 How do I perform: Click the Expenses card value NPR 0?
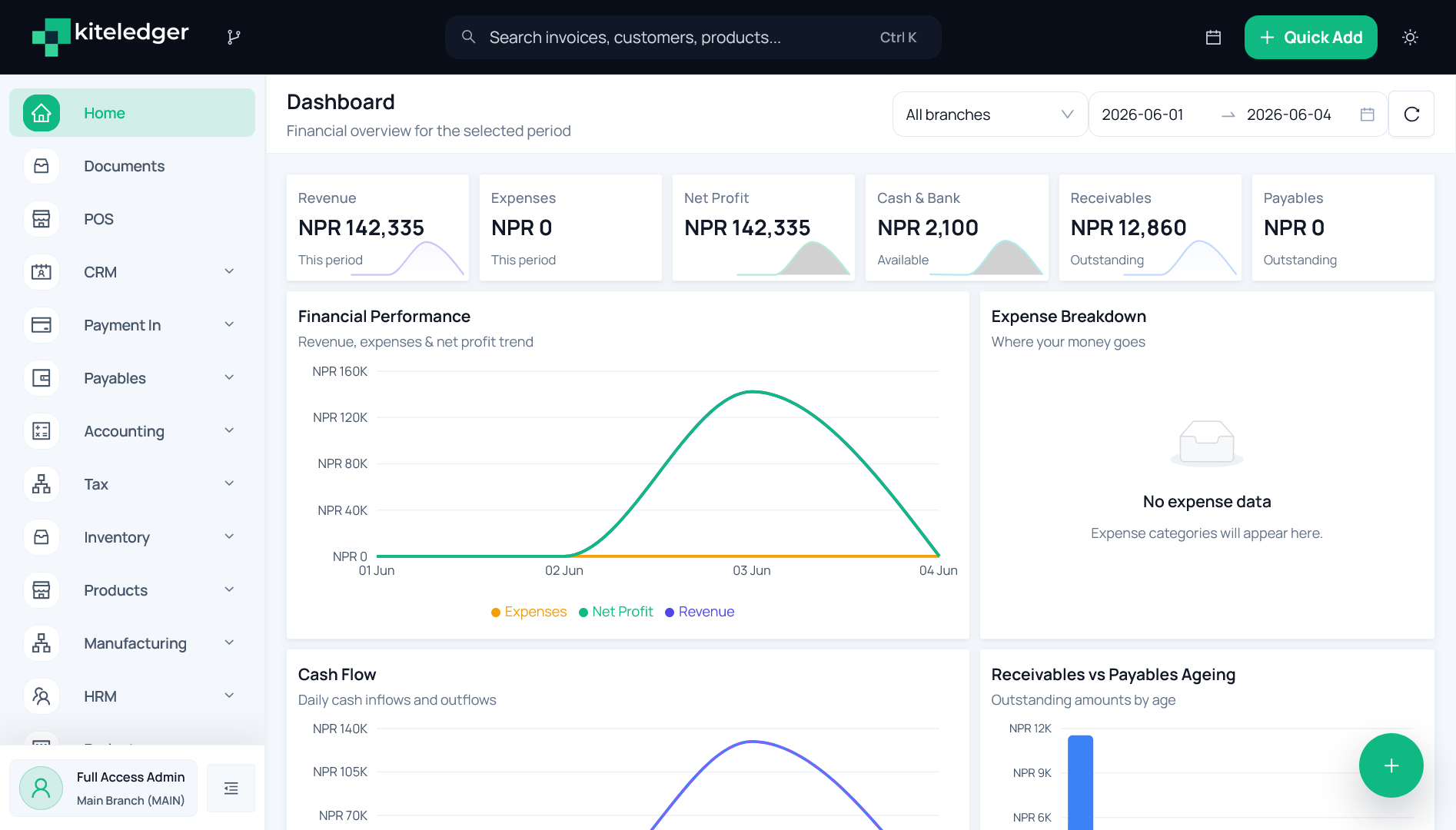(522, 227)
